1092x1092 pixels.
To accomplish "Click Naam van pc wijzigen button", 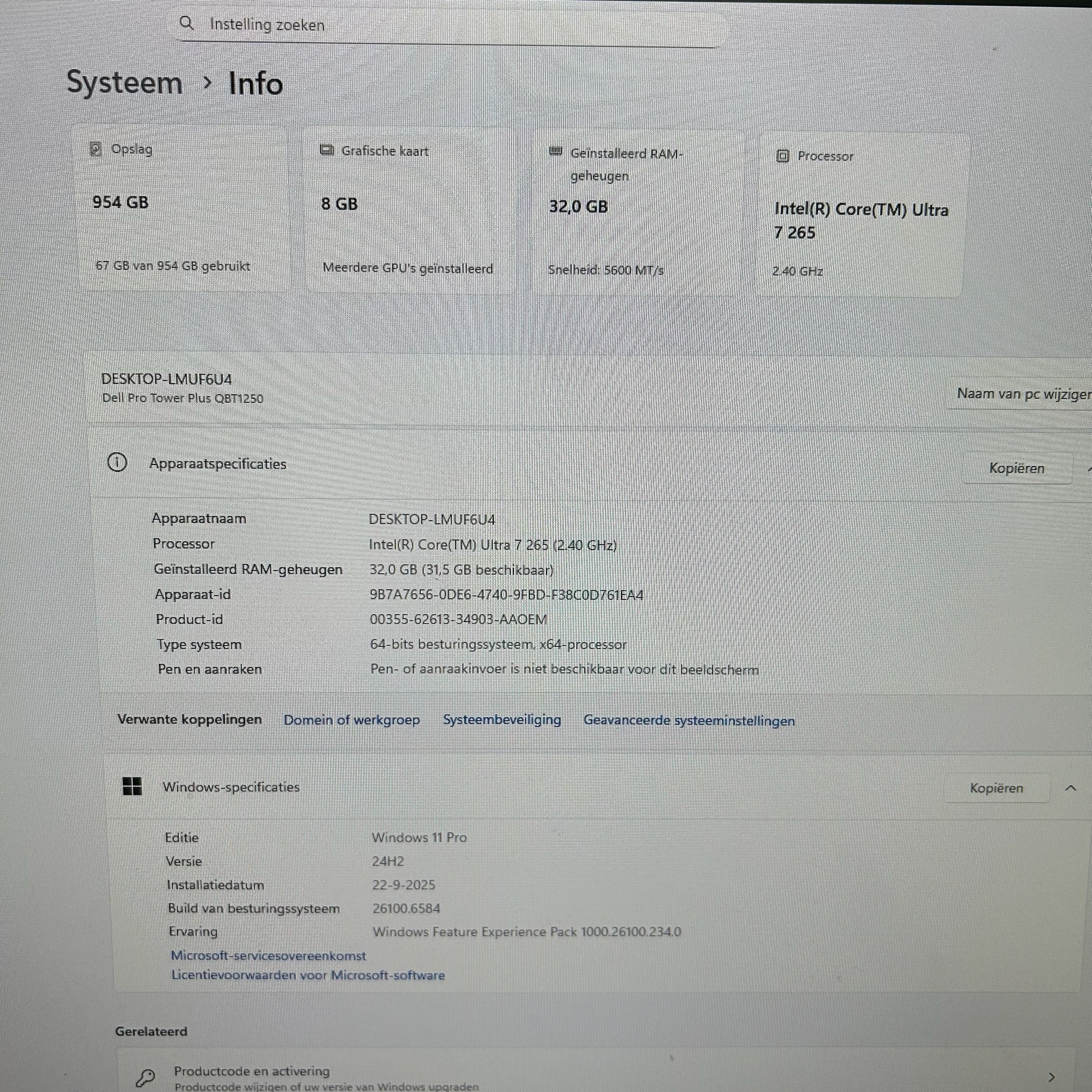I will (1023, 394).
